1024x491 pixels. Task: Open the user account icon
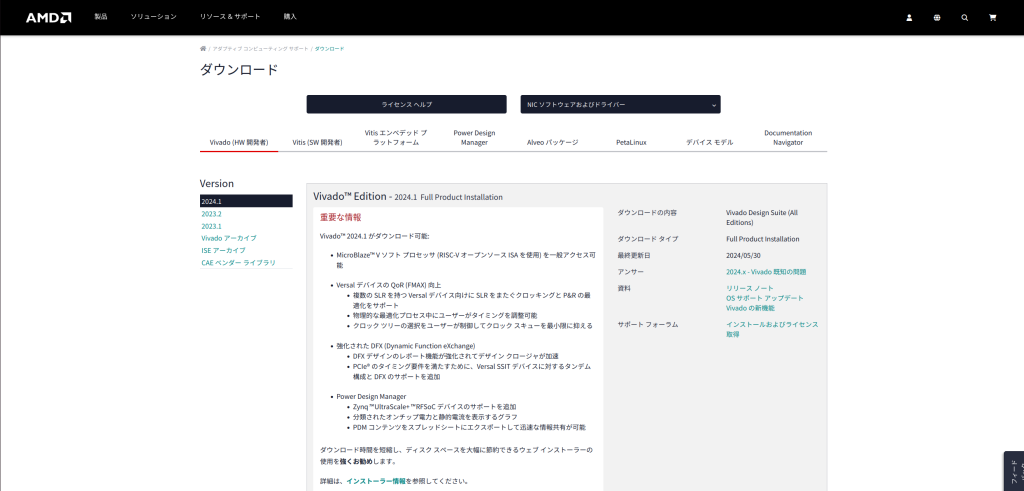pyautogui.click(x=909, y=17)
